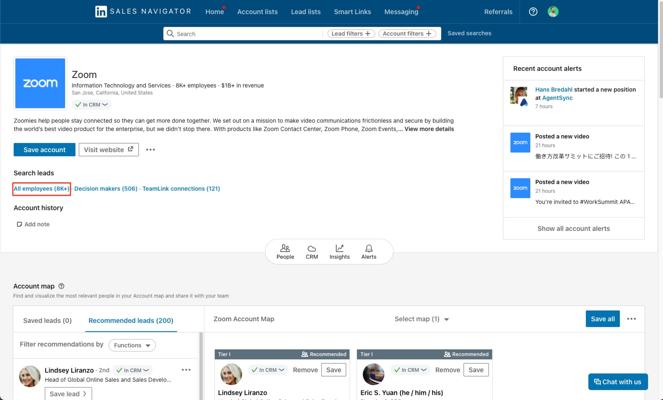Open AgentSync company link
663x400 pixels.
557,98
